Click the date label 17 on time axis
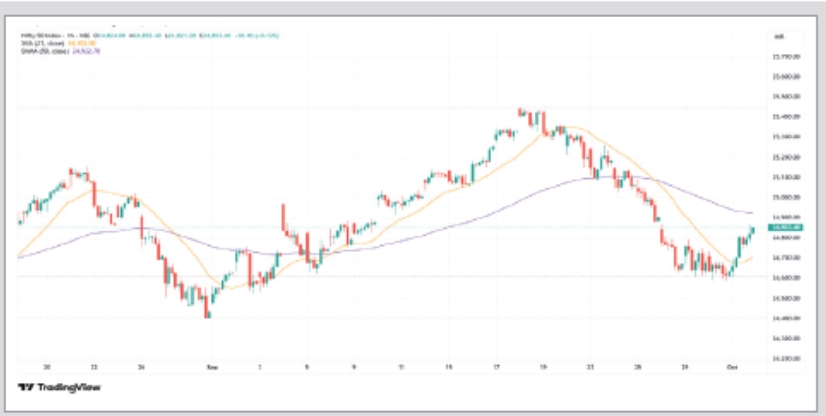This screenshot has height=416, width=826. point(497,367)
